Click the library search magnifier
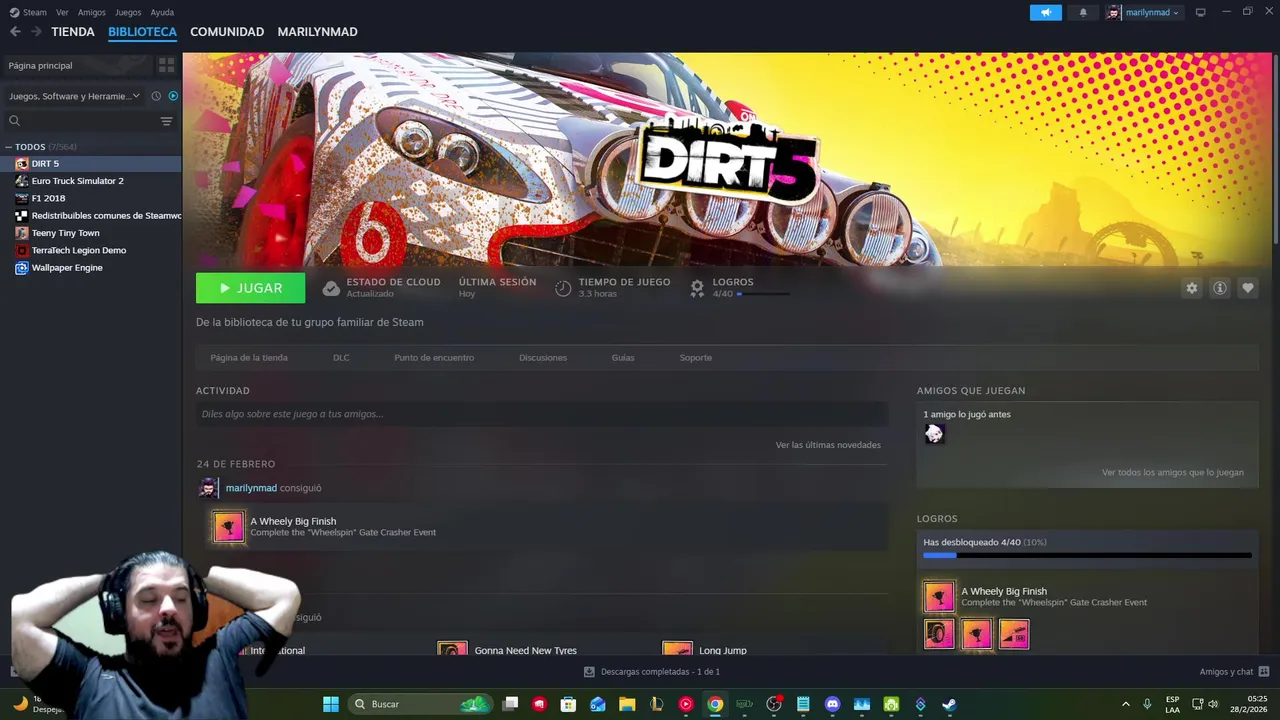 [14, 121]
